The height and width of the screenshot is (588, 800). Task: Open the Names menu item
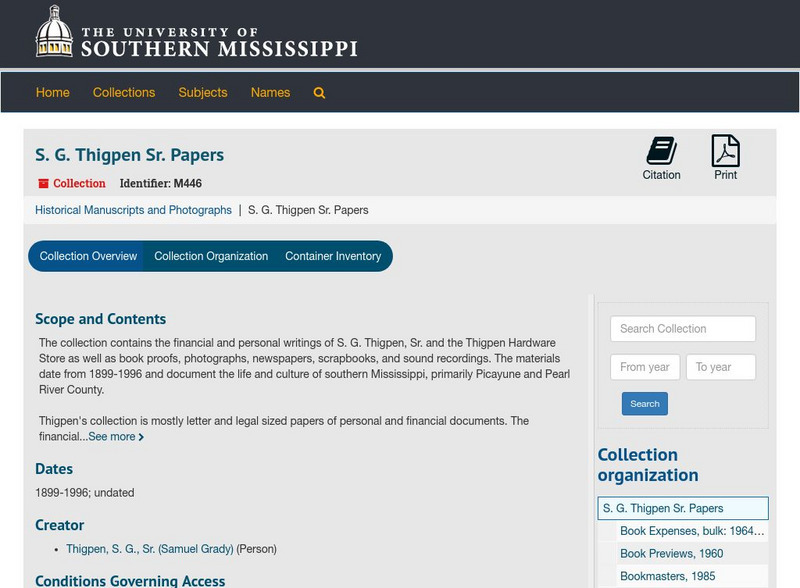coord(270,92)
